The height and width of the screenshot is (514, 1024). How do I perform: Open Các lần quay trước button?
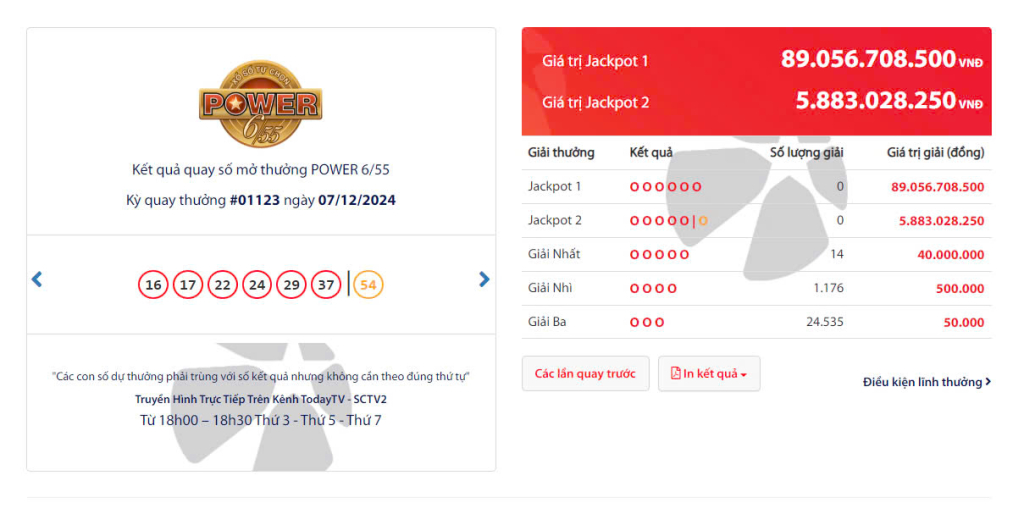(585, 374)
